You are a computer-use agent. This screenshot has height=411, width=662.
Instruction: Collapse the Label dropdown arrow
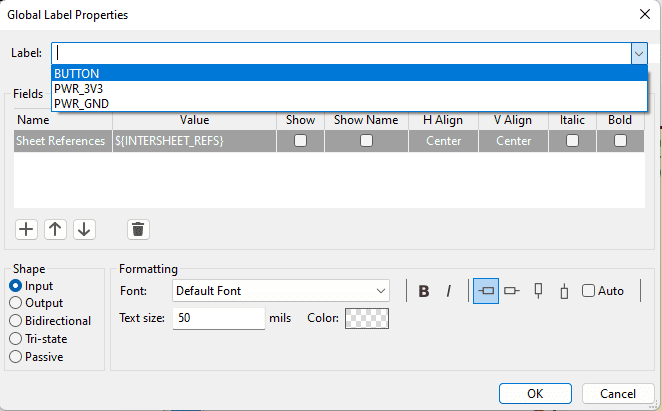639,54
